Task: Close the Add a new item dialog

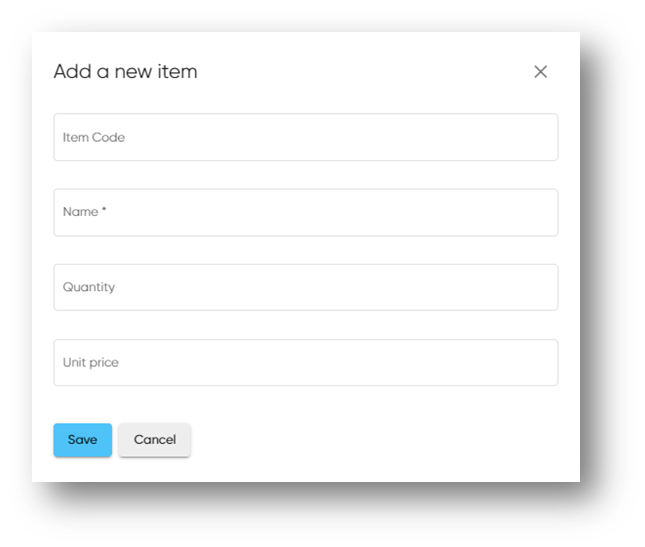Action: [x=541, y=72]
